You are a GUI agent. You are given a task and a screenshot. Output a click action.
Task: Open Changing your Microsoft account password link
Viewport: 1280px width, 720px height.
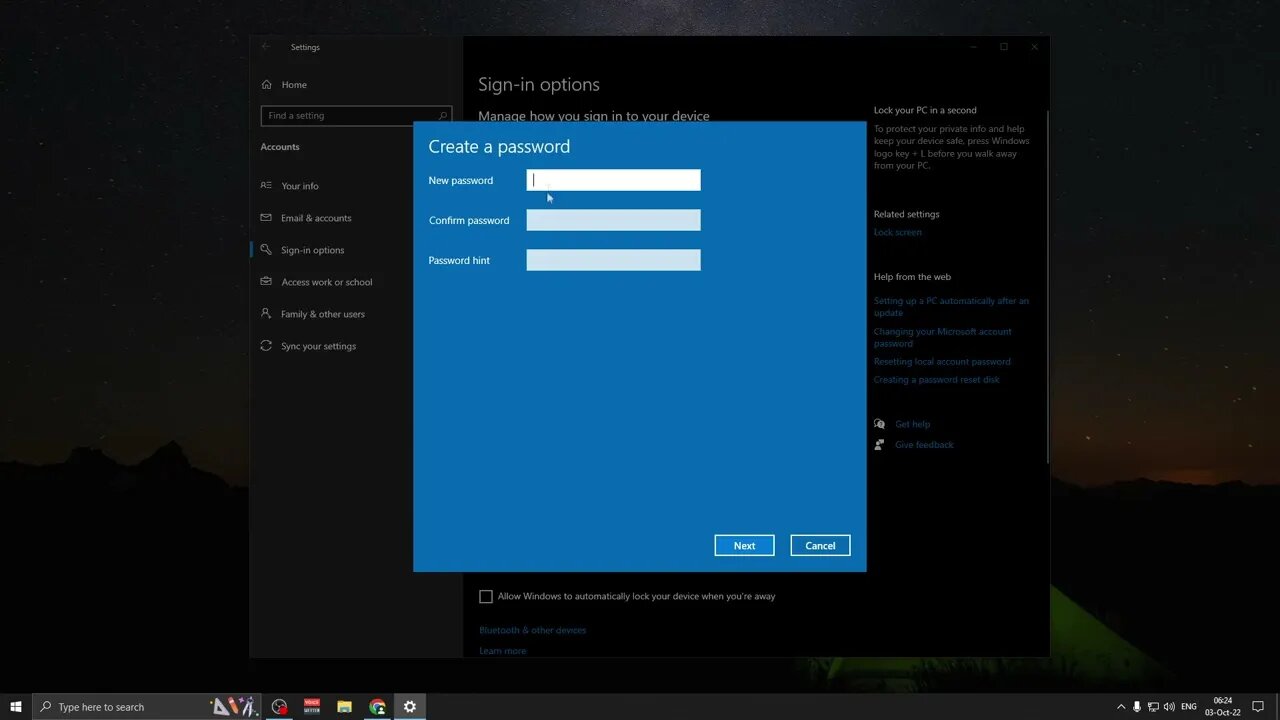(x=943, y=337)
